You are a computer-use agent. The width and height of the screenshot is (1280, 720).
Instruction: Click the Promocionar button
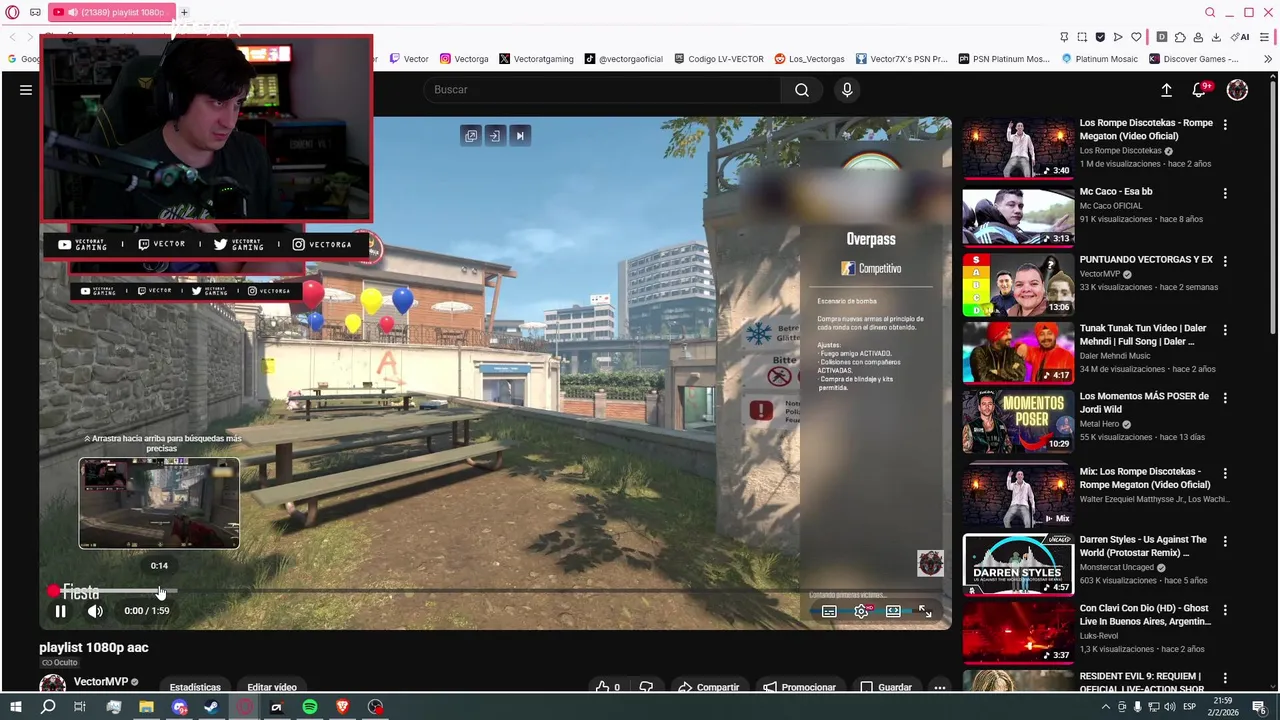799,687
